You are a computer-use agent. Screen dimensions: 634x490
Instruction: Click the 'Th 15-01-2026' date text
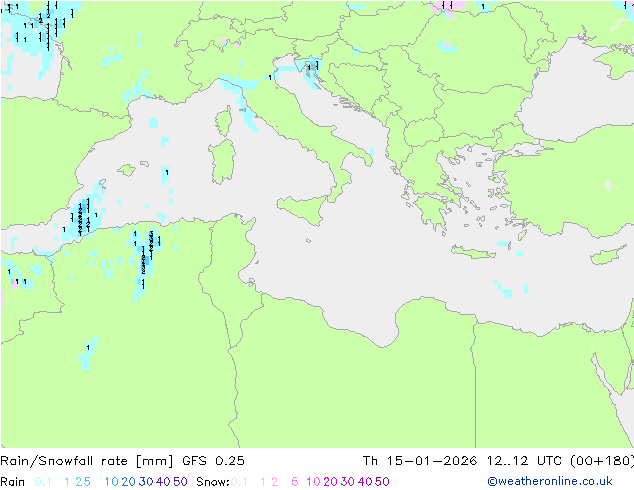(x=420, y=461)
